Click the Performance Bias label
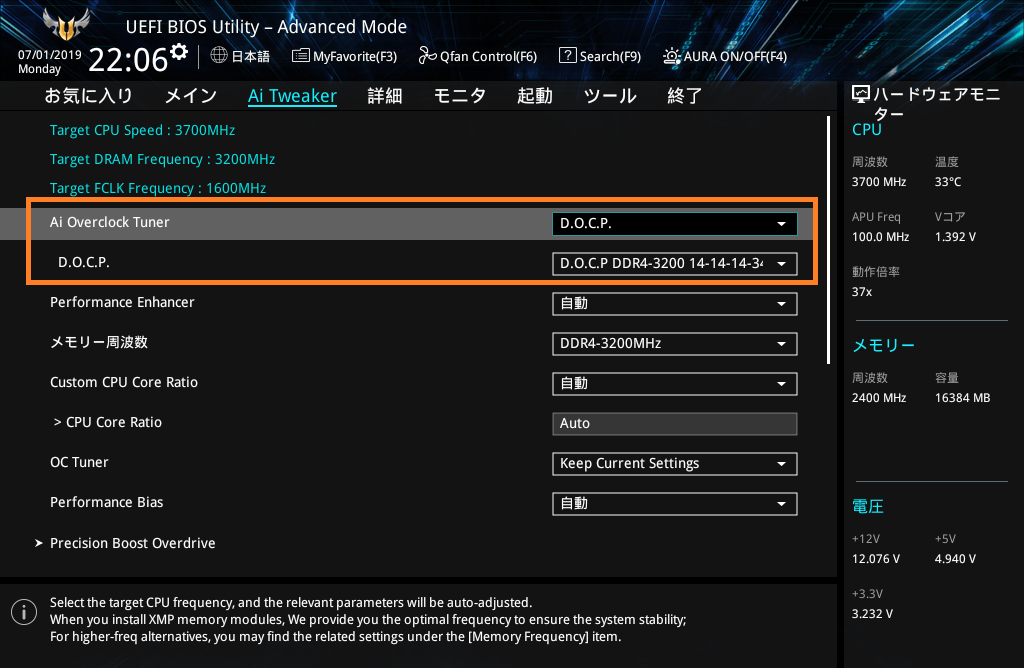Image resolution: width=1024 pixels, height=668 pixels. point(106,502)
